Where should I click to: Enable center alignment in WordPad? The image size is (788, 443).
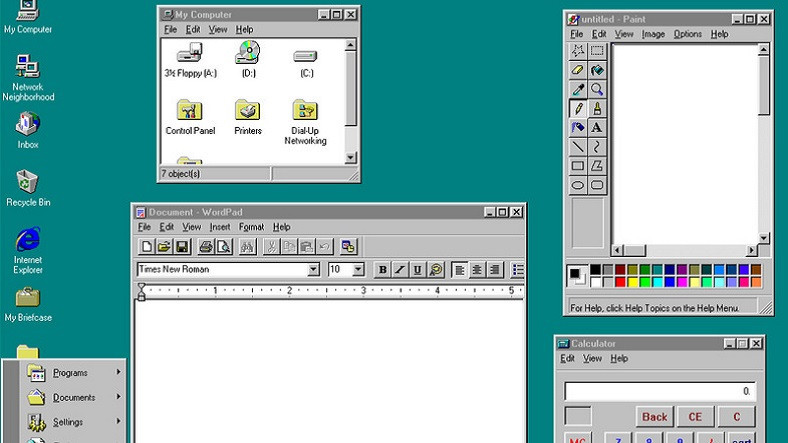pos(477,270)
